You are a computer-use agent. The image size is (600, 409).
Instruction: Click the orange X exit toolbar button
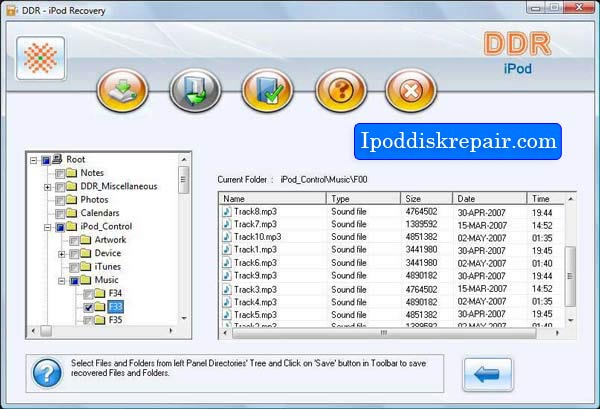click(x=411, y=91)
